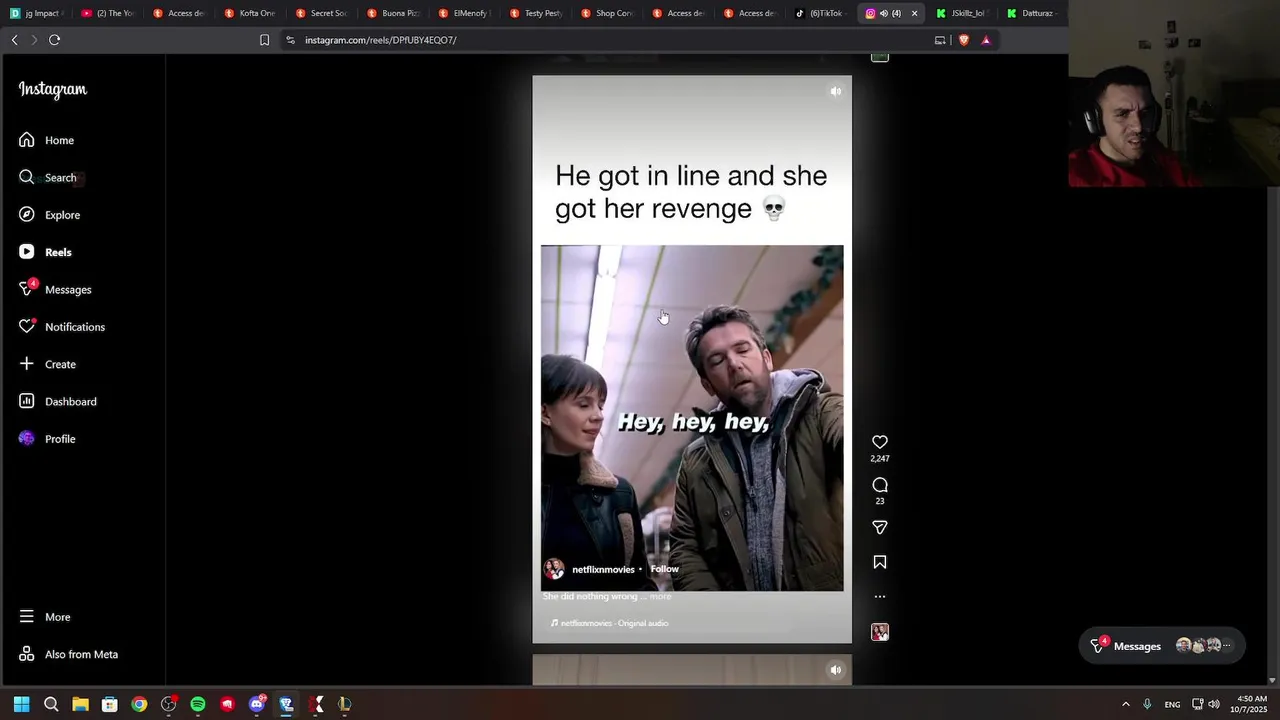Image resolution: width=1280 pixels, height=720 pixels.
Task: Open Messages in the left sidebar
Action: 55,289
